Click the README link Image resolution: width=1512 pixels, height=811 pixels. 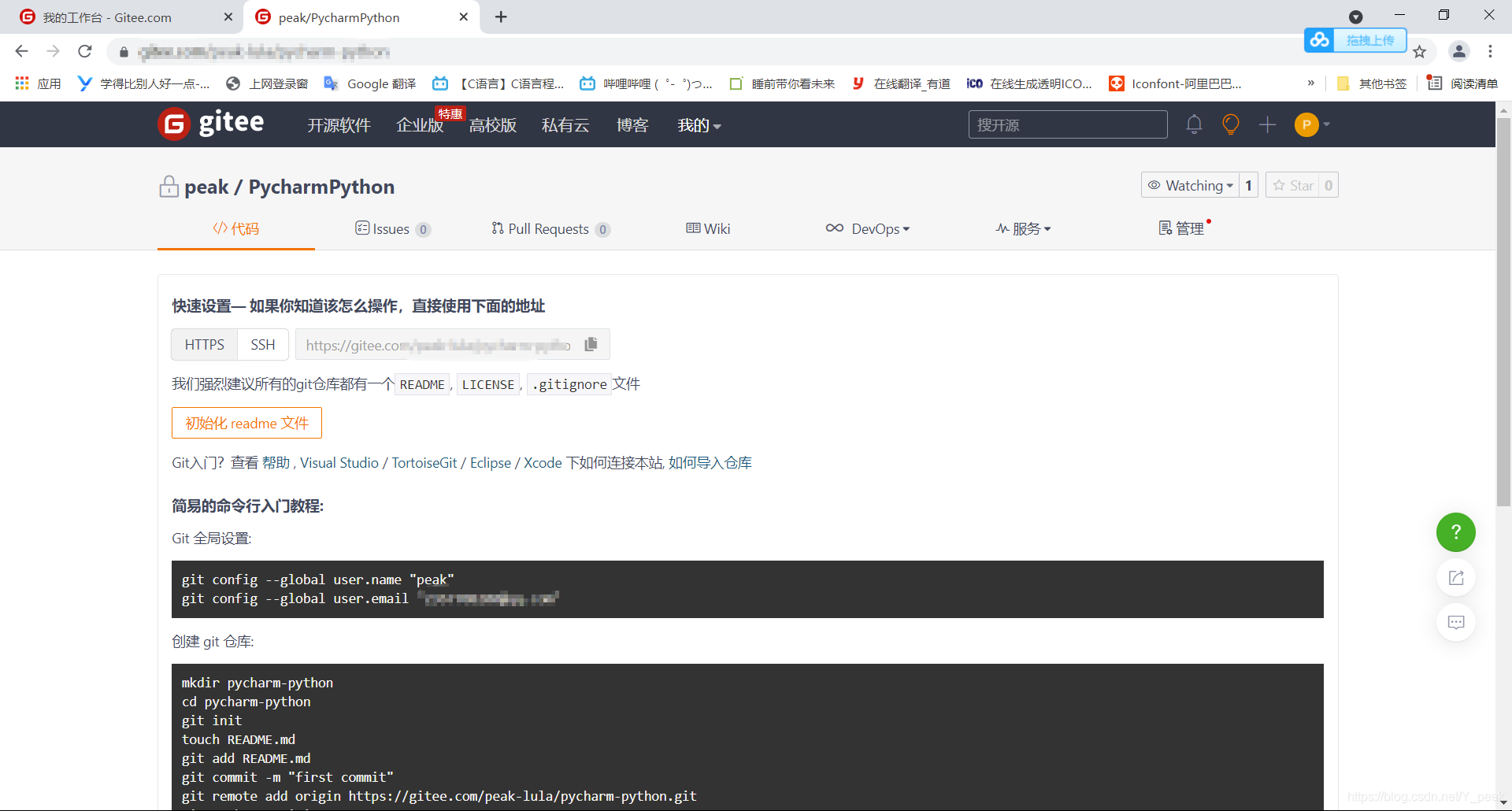tap(422, 384)
